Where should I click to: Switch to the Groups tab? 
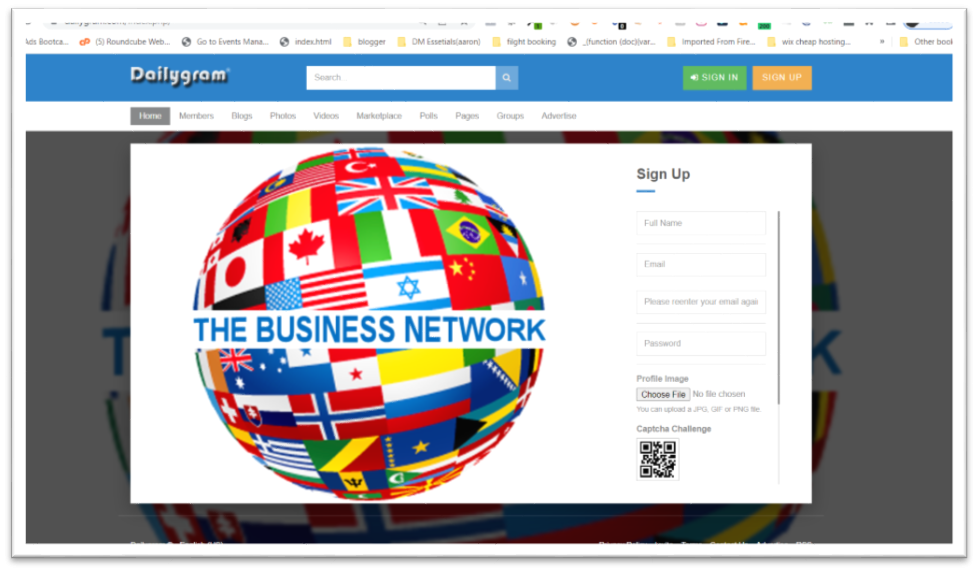[x=510, y=116]
